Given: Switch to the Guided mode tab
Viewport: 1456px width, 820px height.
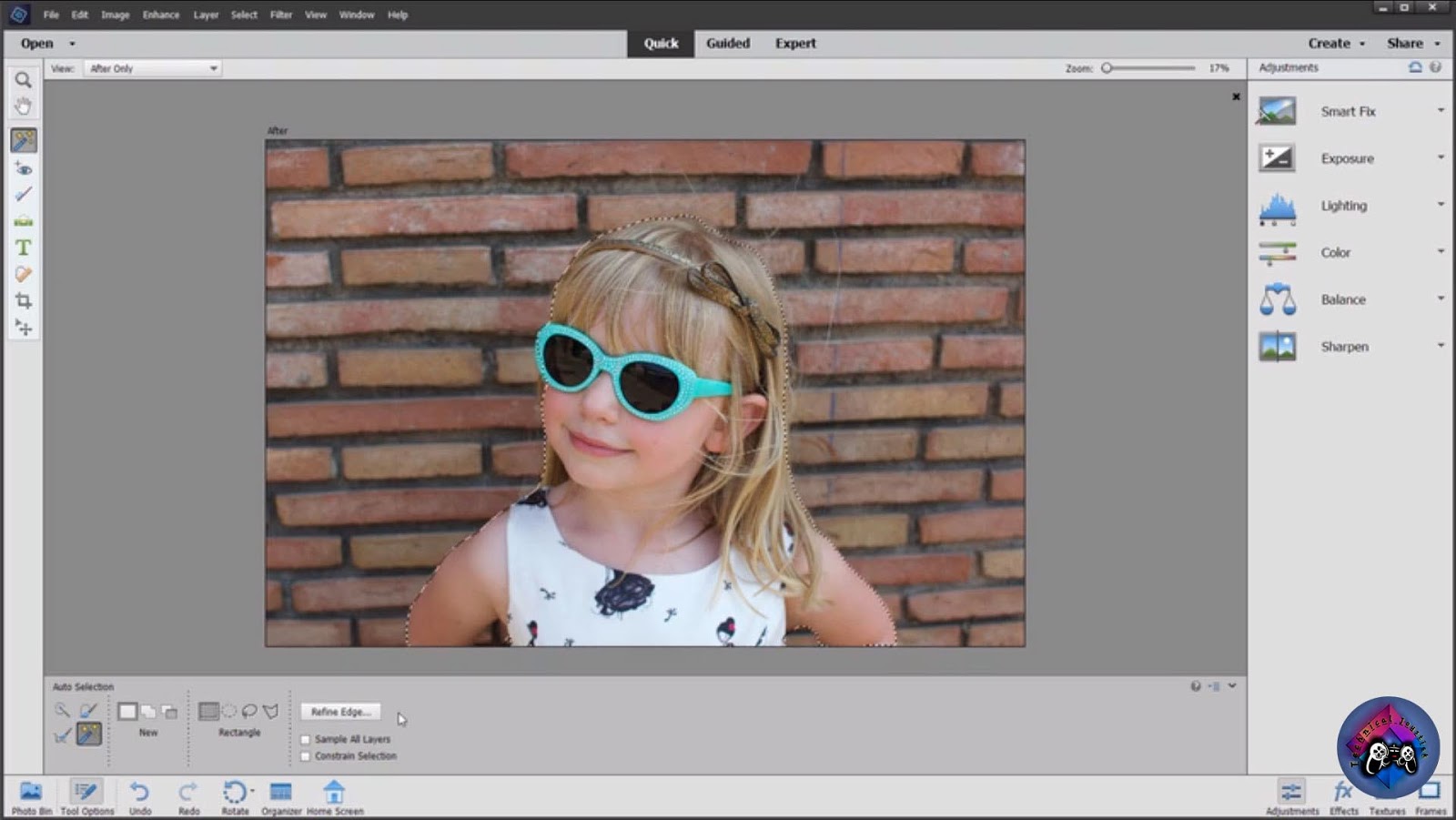Looking at the screenshot, I should [x=728, y=43].
